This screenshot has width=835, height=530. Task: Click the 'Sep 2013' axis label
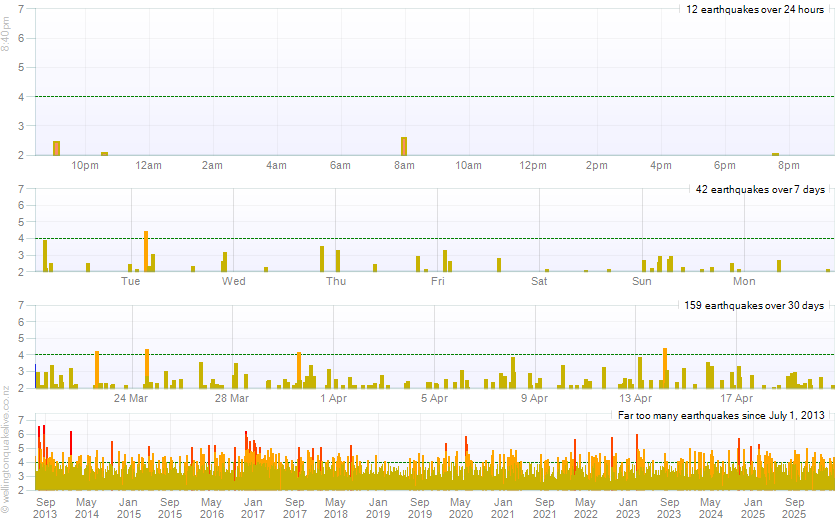(46, 507)
